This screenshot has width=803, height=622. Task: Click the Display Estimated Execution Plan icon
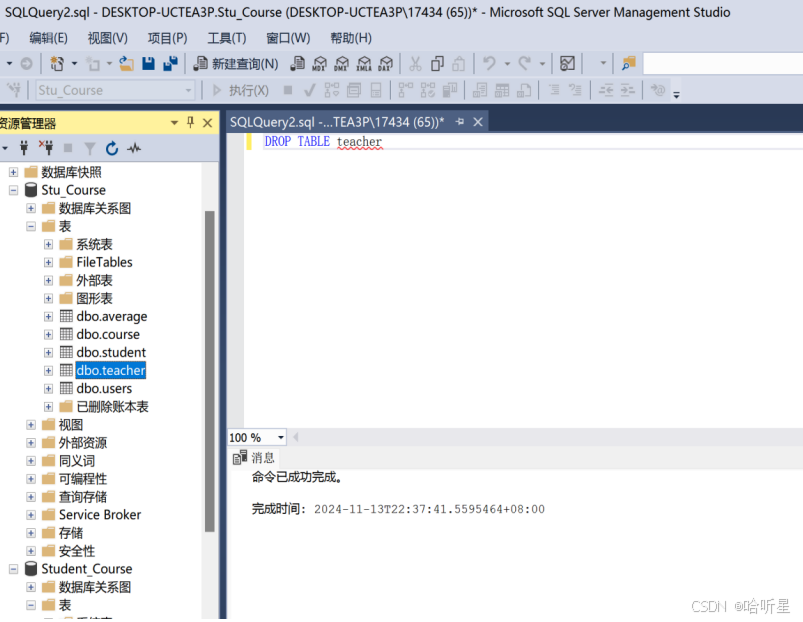(x=331, y=91)
